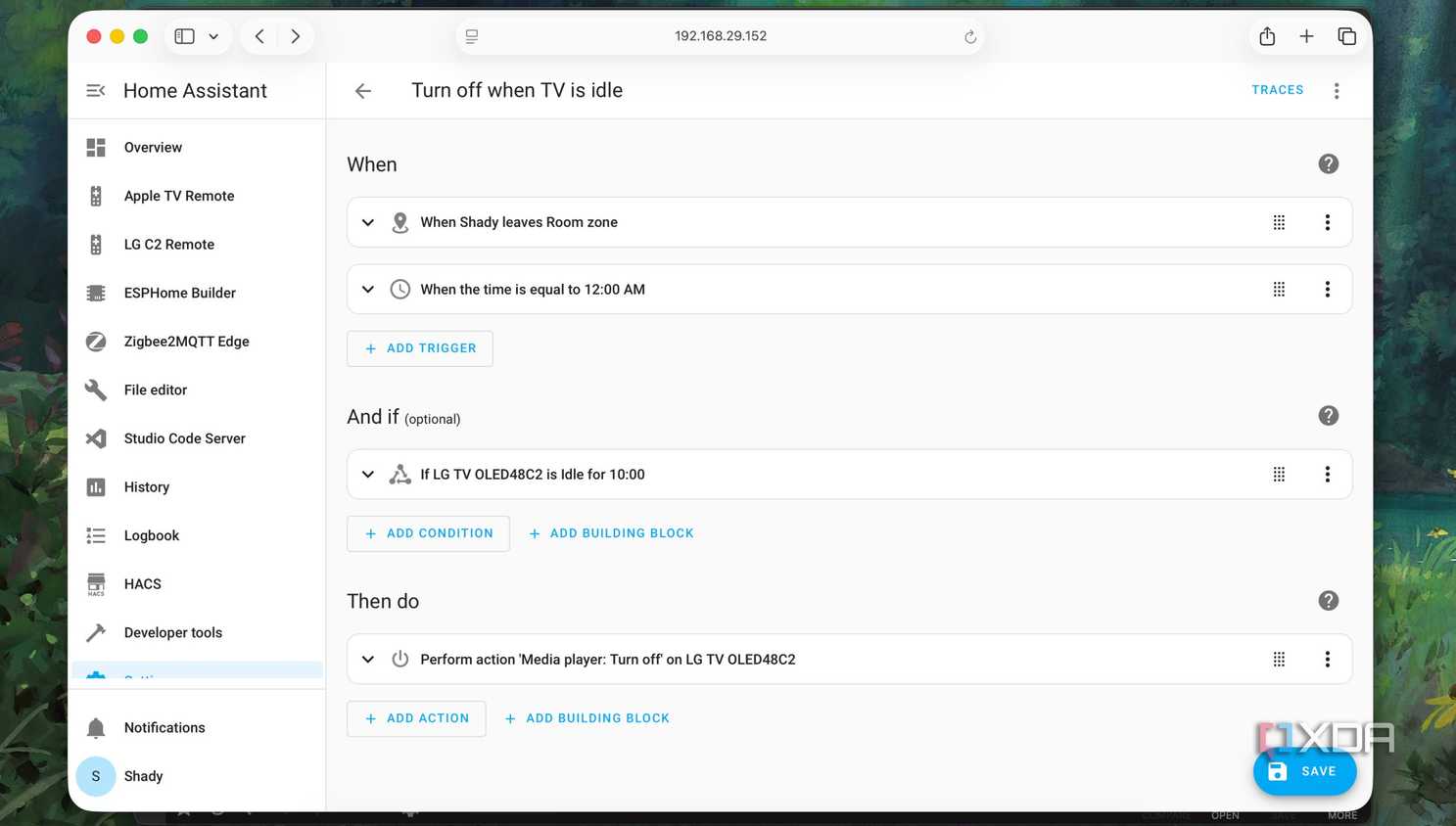This screenshot has width=1456, height=826.
Task: Save the automation
Action: coord(1304,771)
